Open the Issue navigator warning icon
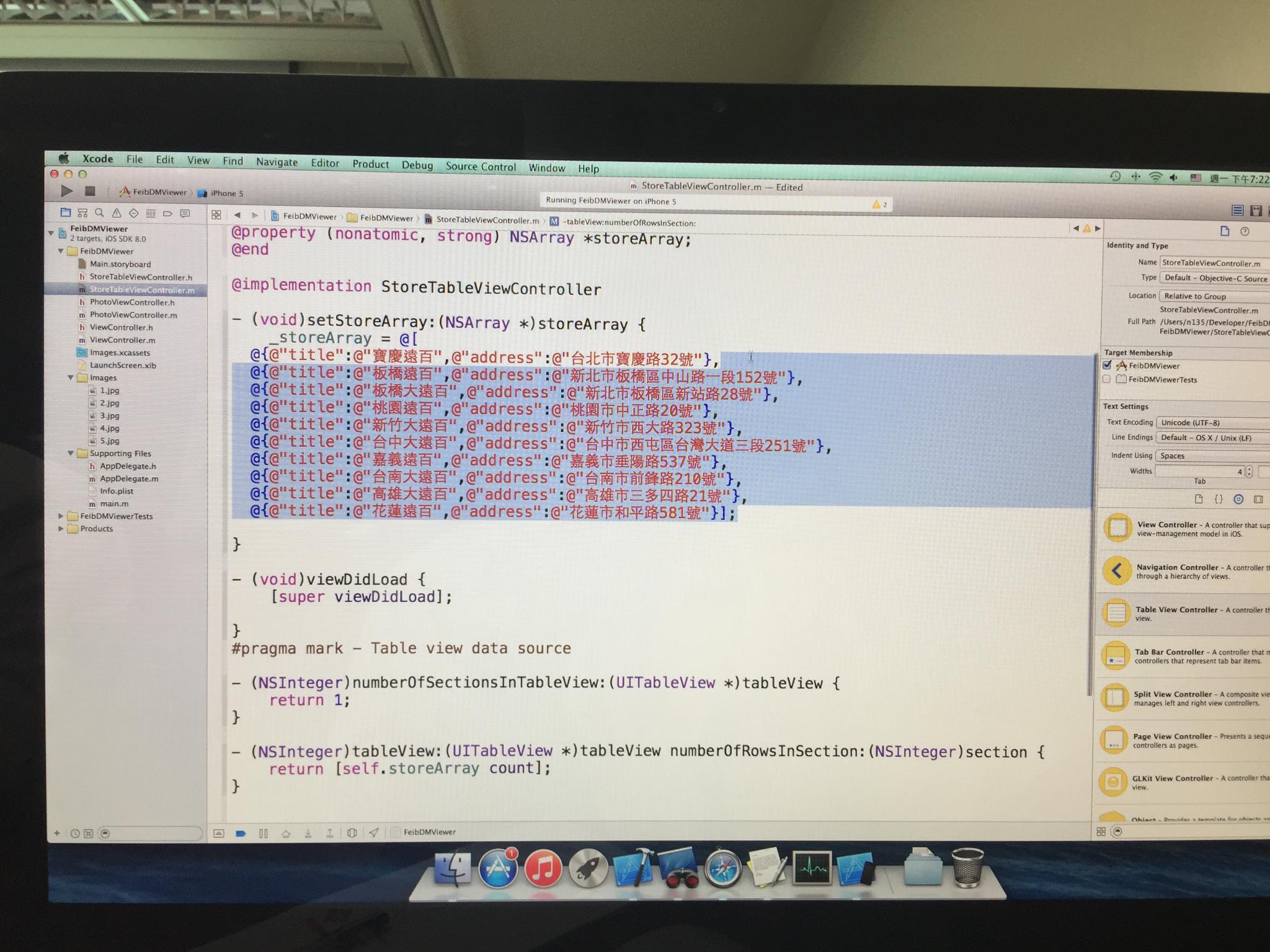This screenshot has height=952, width=1270. 117,213
